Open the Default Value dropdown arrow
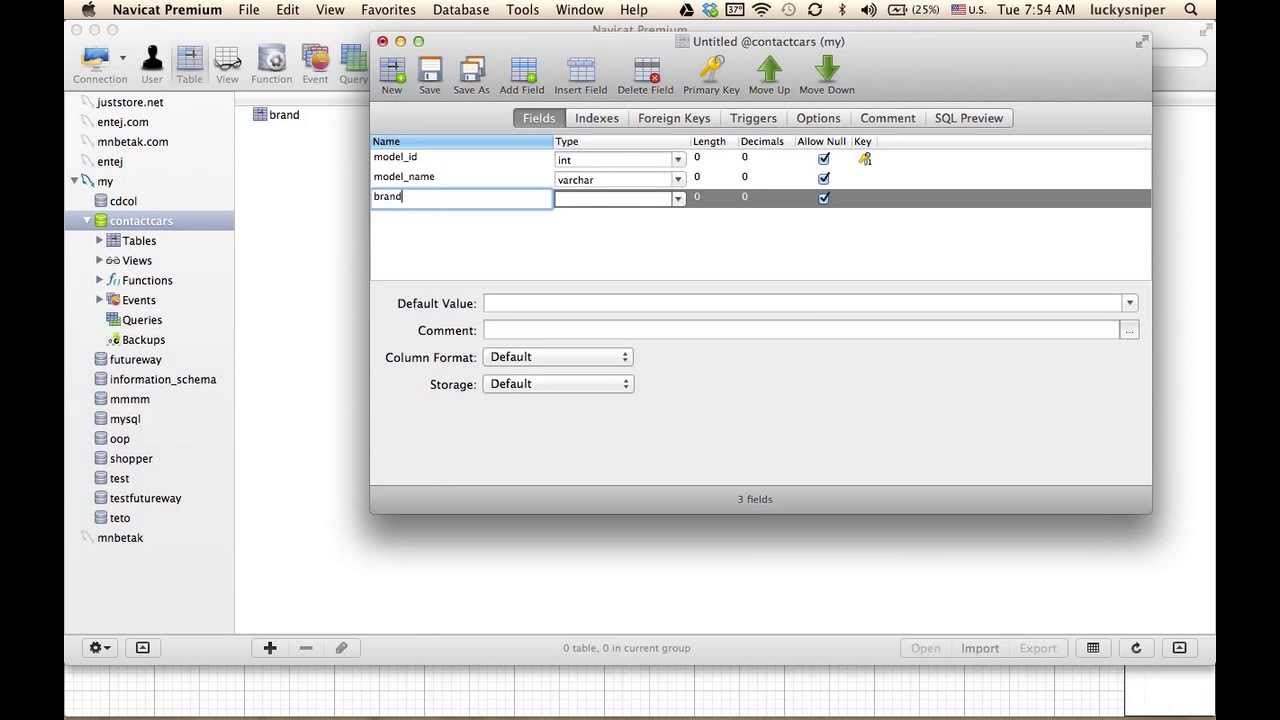The width and height of the screenshot is (1280, 720). click(1129, 303)
